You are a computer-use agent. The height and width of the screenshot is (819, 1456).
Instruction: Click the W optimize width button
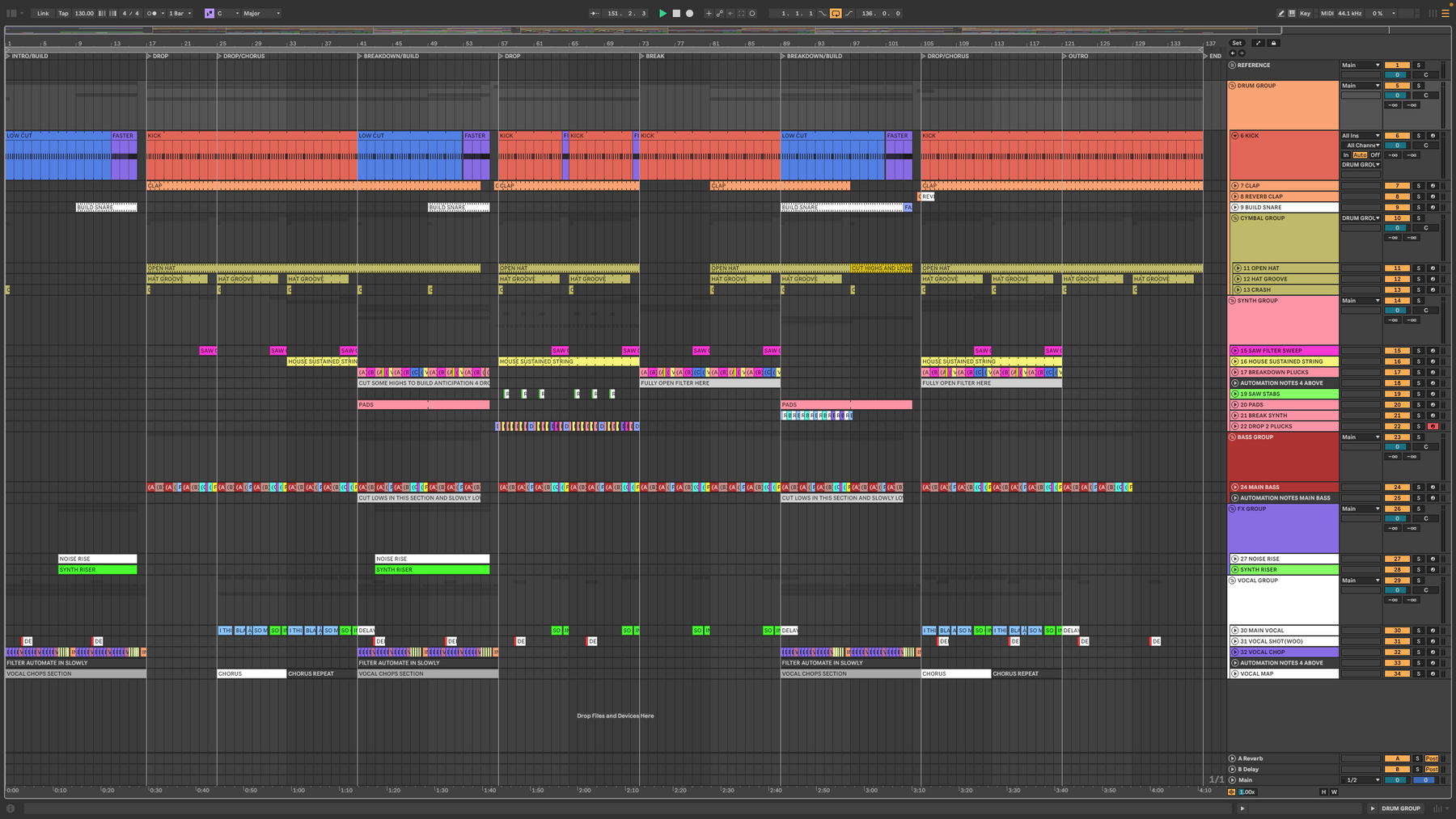pos(1334,792)
